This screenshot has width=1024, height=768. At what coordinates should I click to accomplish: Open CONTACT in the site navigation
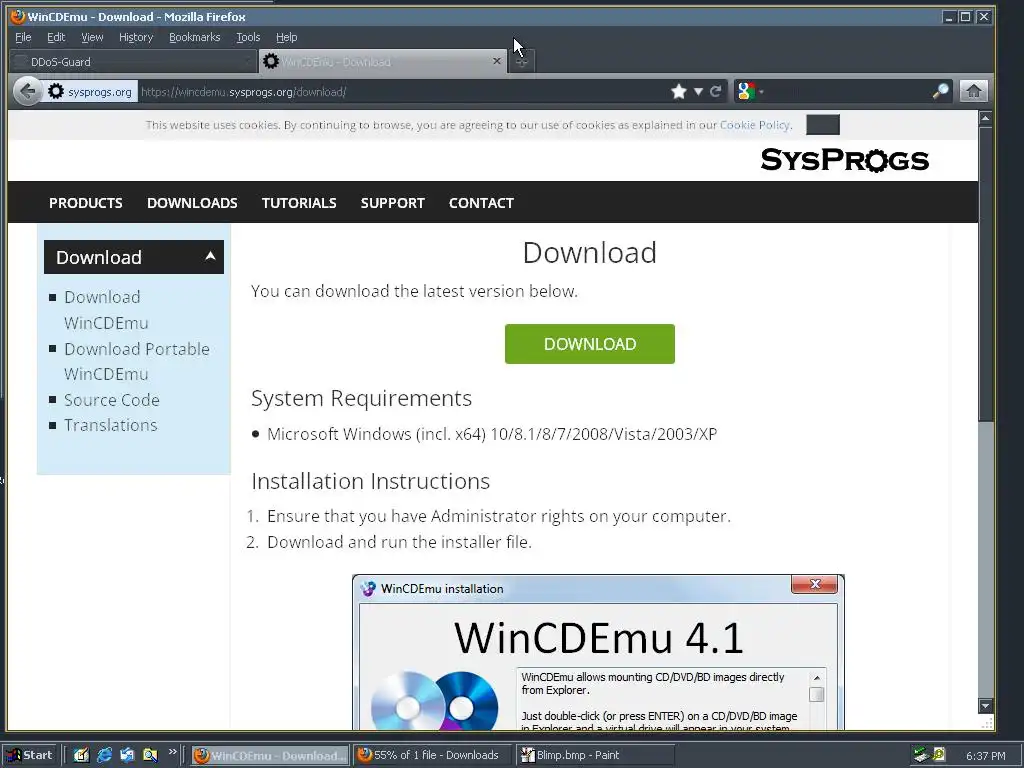pos(481,203)
